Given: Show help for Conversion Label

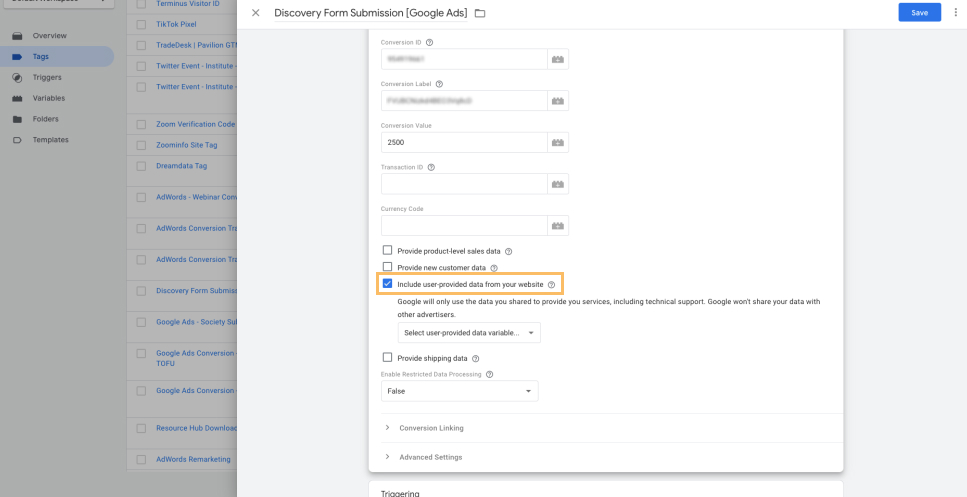Looking at the screenshot, I should (x=439, y=84).
